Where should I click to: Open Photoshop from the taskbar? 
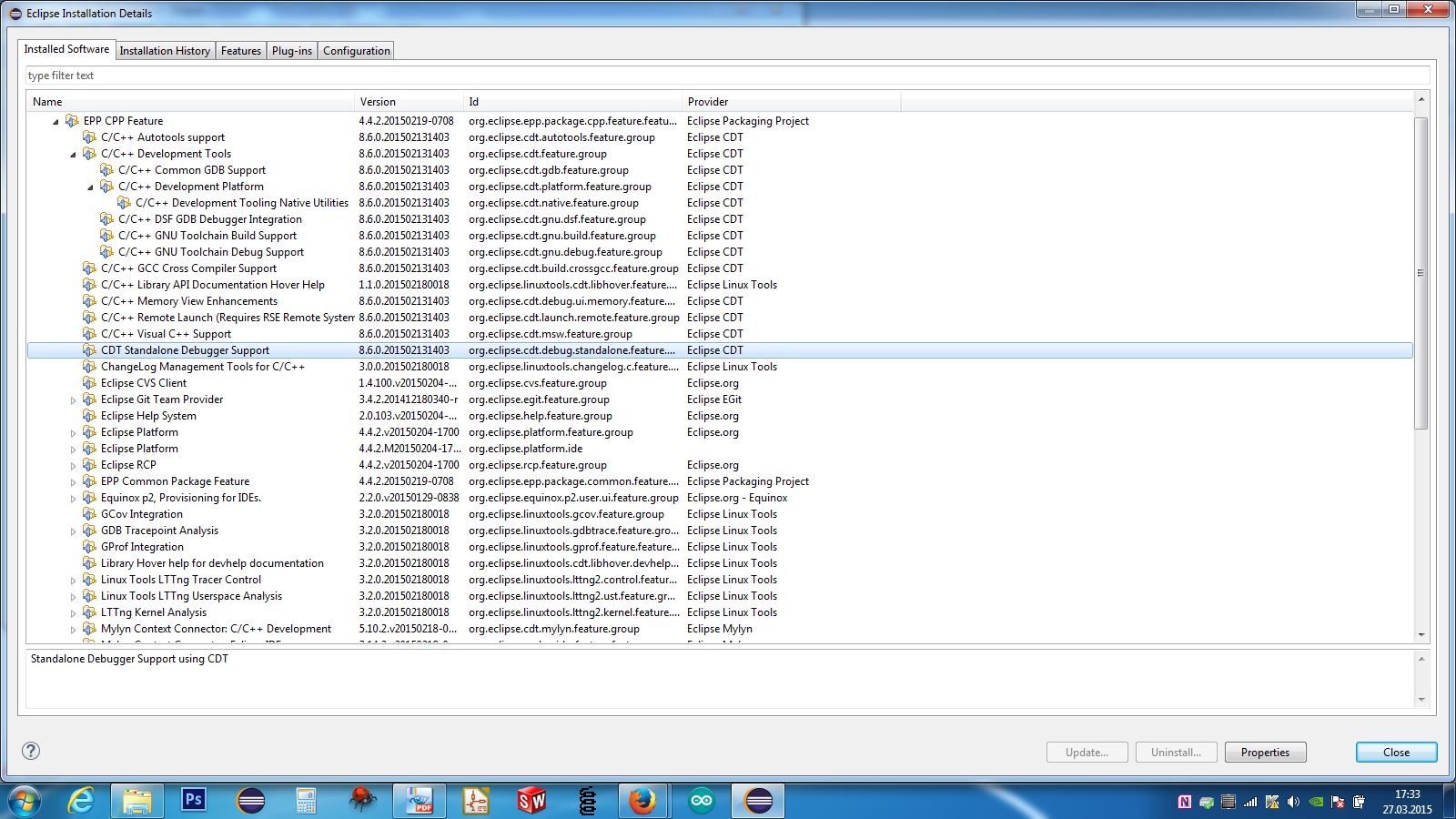click(x=194, y=801)
